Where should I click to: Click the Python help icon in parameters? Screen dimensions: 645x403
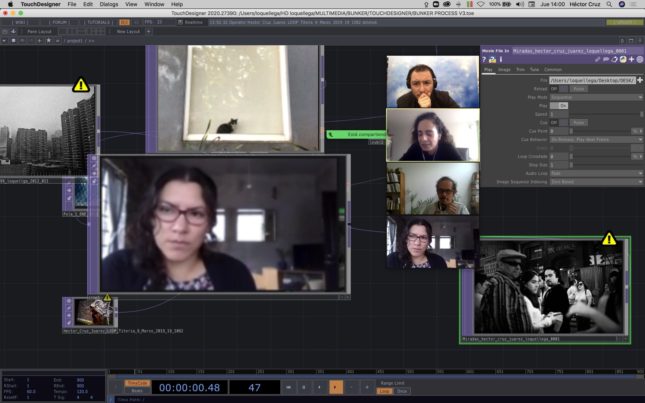pos(493,60)
